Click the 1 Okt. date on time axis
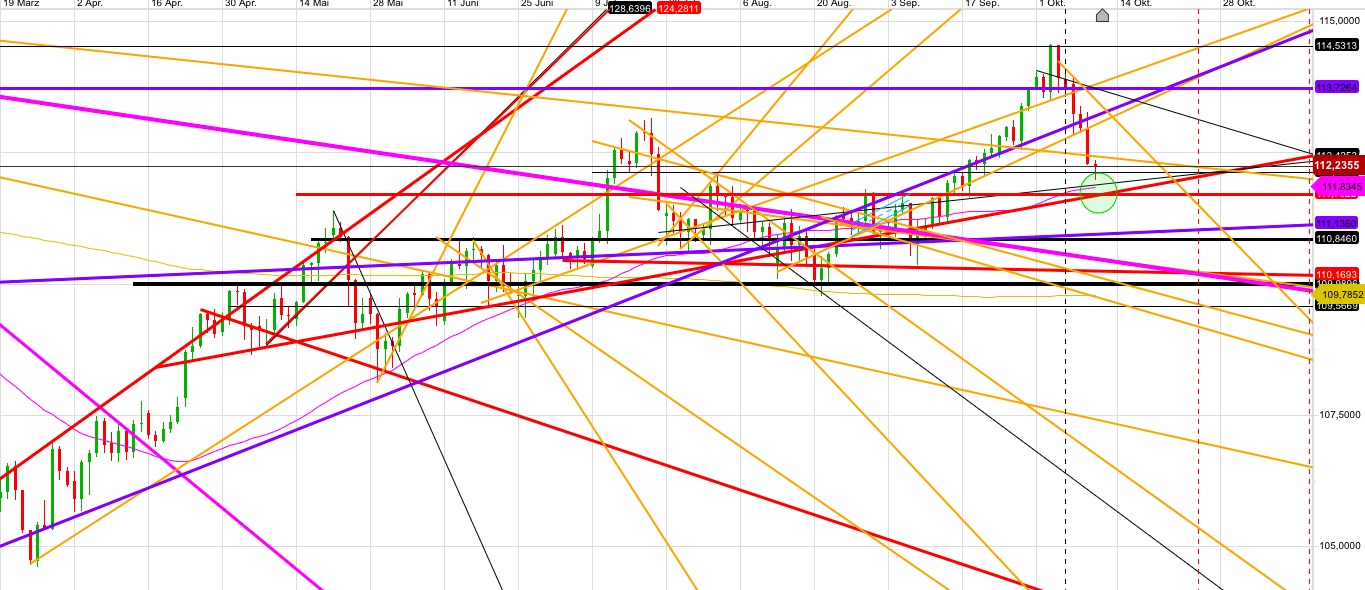 click(x=1053, y=4)
